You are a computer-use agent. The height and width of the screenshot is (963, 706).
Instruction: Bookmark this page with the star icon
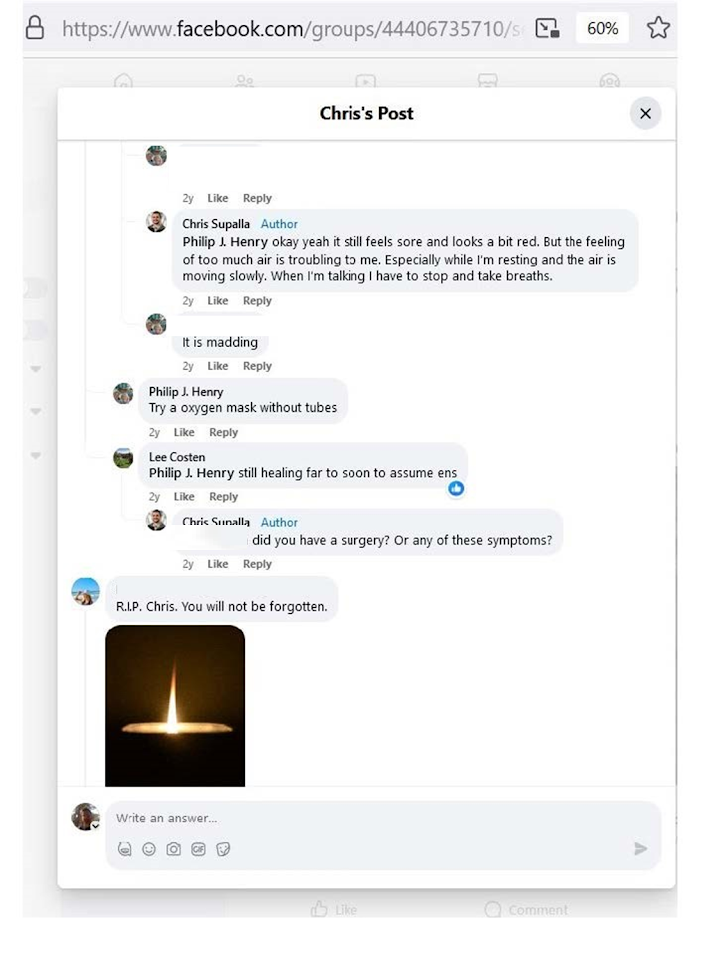658,28
